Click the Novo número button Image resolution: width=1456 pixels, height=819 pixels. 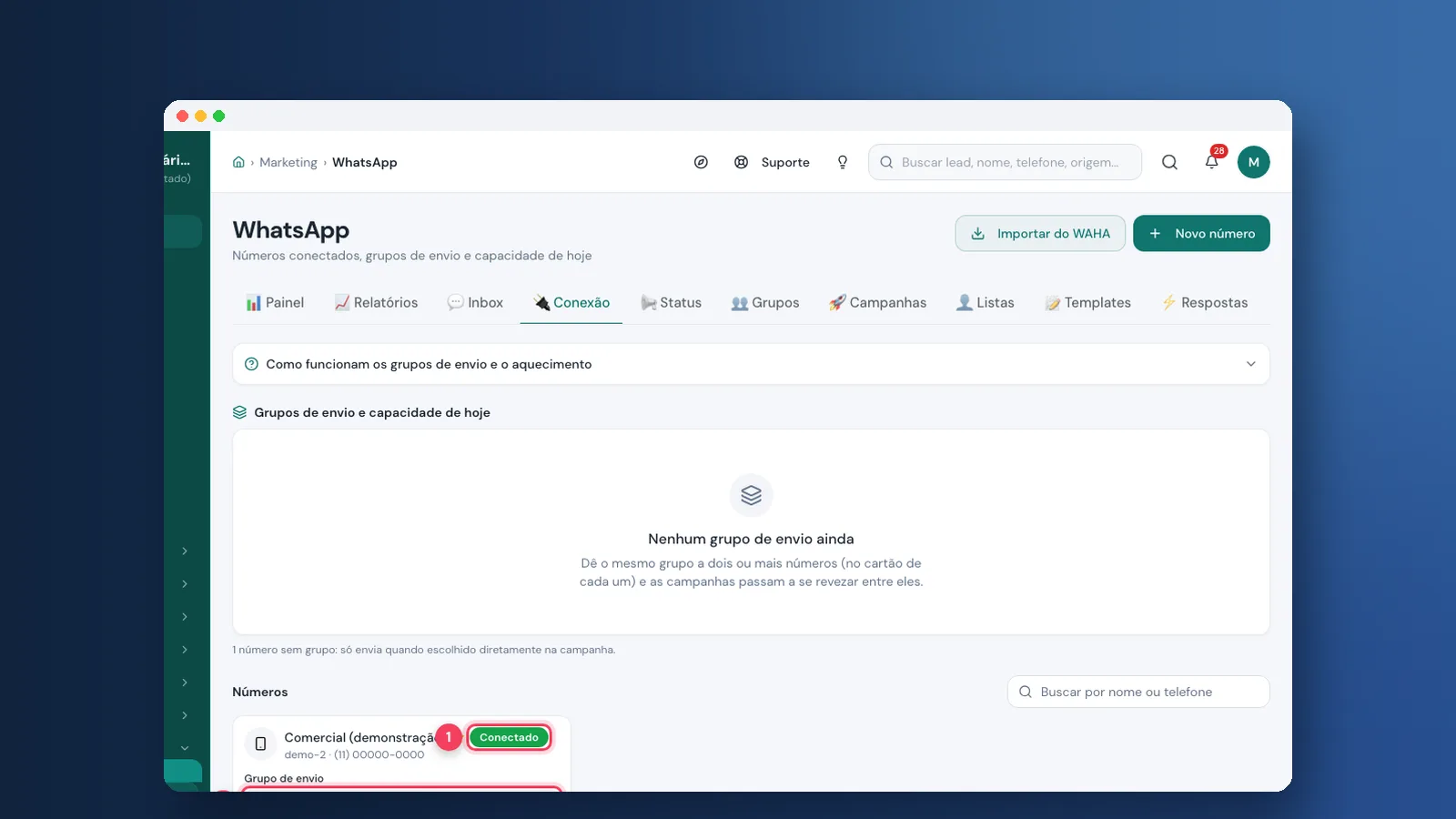1201,234
